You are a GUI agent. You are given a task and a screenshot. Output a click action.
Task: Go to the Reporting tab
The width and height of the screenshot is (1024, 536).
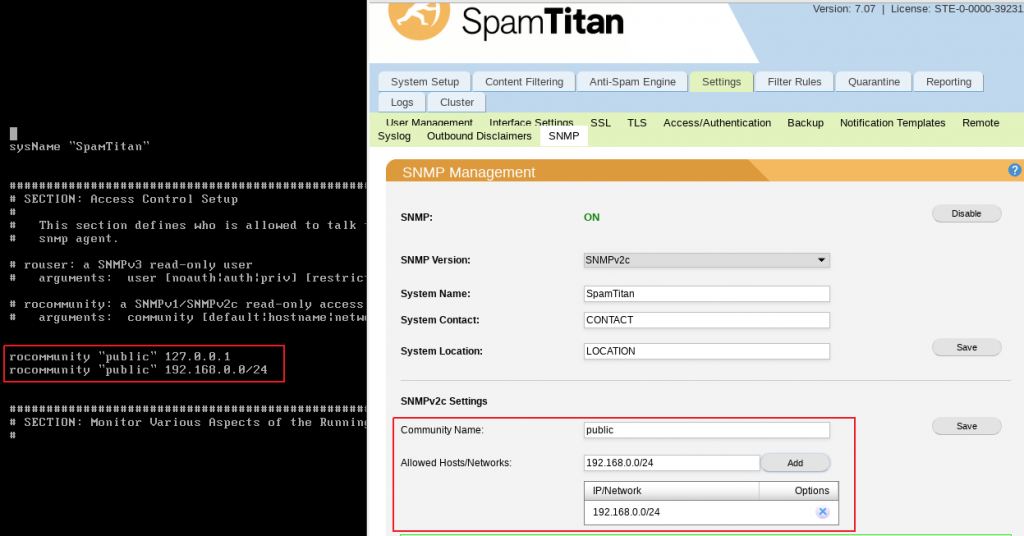(948, 82)
